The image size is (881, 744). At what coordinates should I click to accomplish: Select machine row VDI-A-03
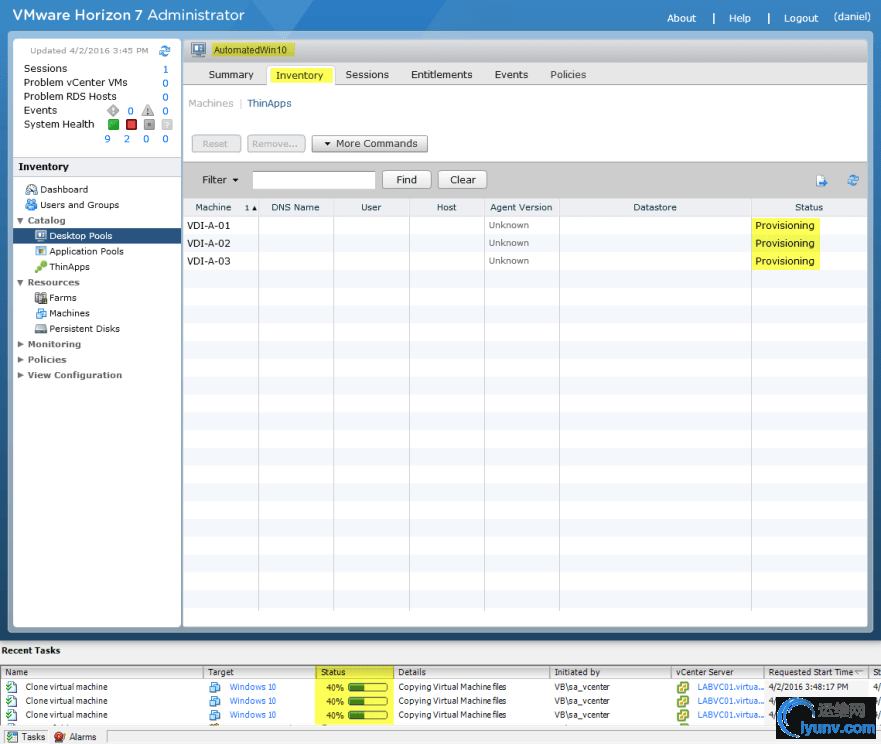525,261
